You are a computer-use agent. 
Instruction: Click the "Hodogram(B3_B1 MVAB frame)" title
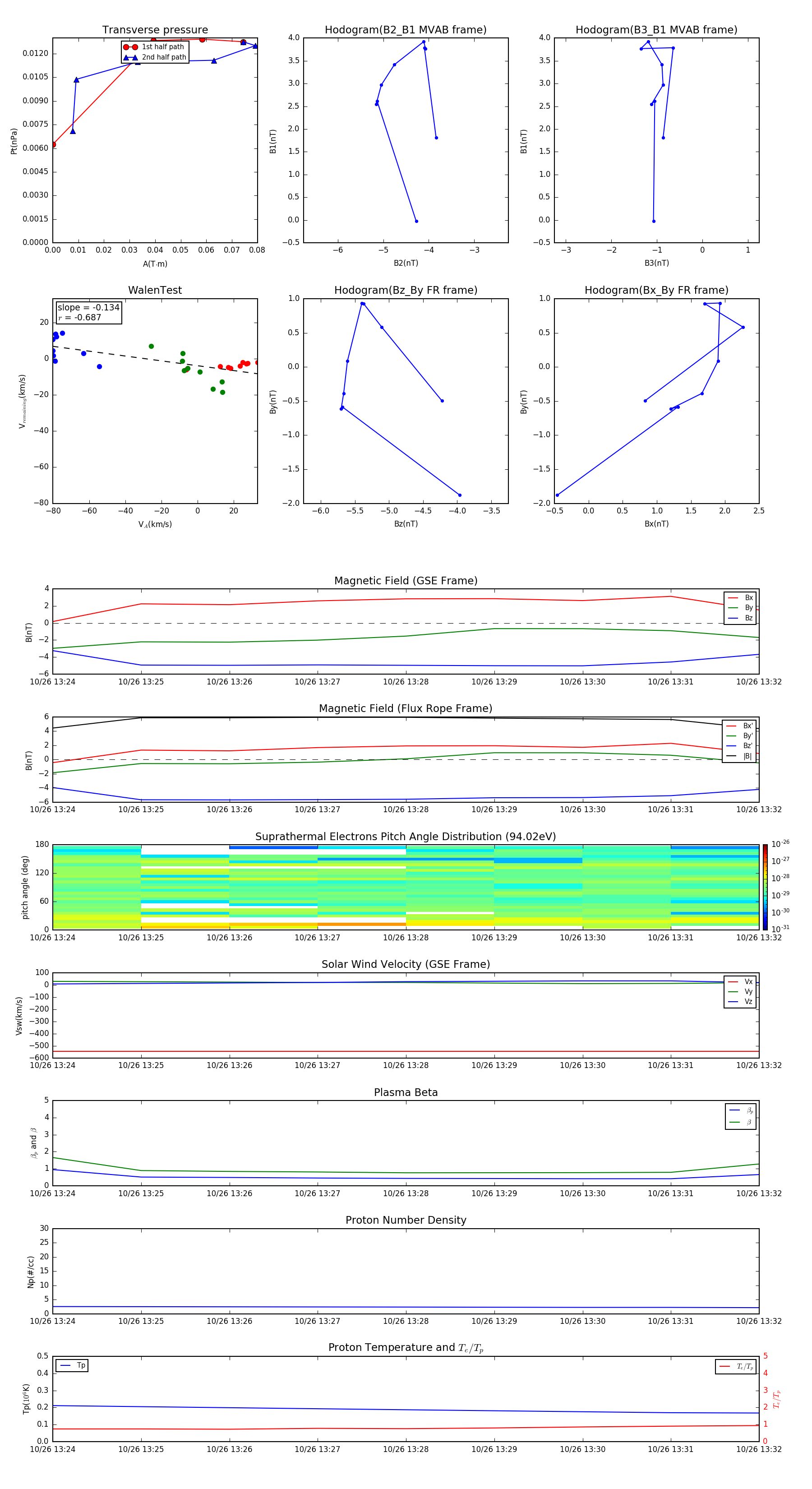coord(656,30)
